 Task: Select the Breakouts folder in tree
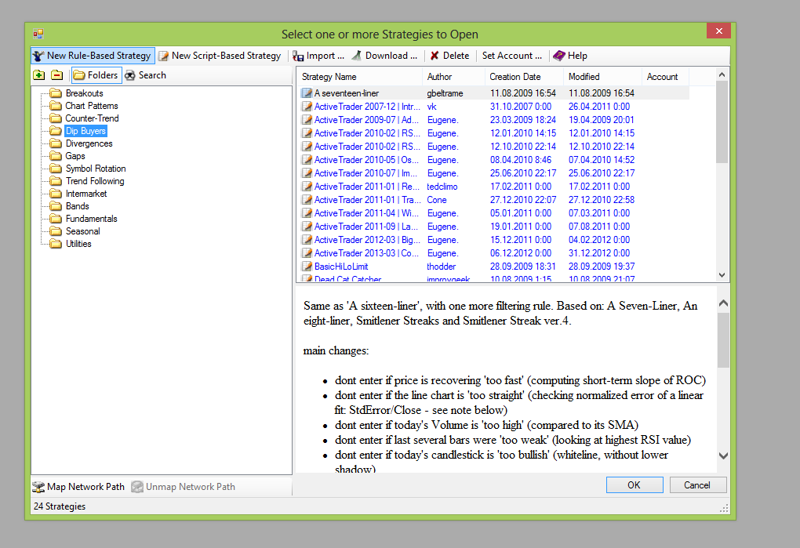[x=84, y=93]
